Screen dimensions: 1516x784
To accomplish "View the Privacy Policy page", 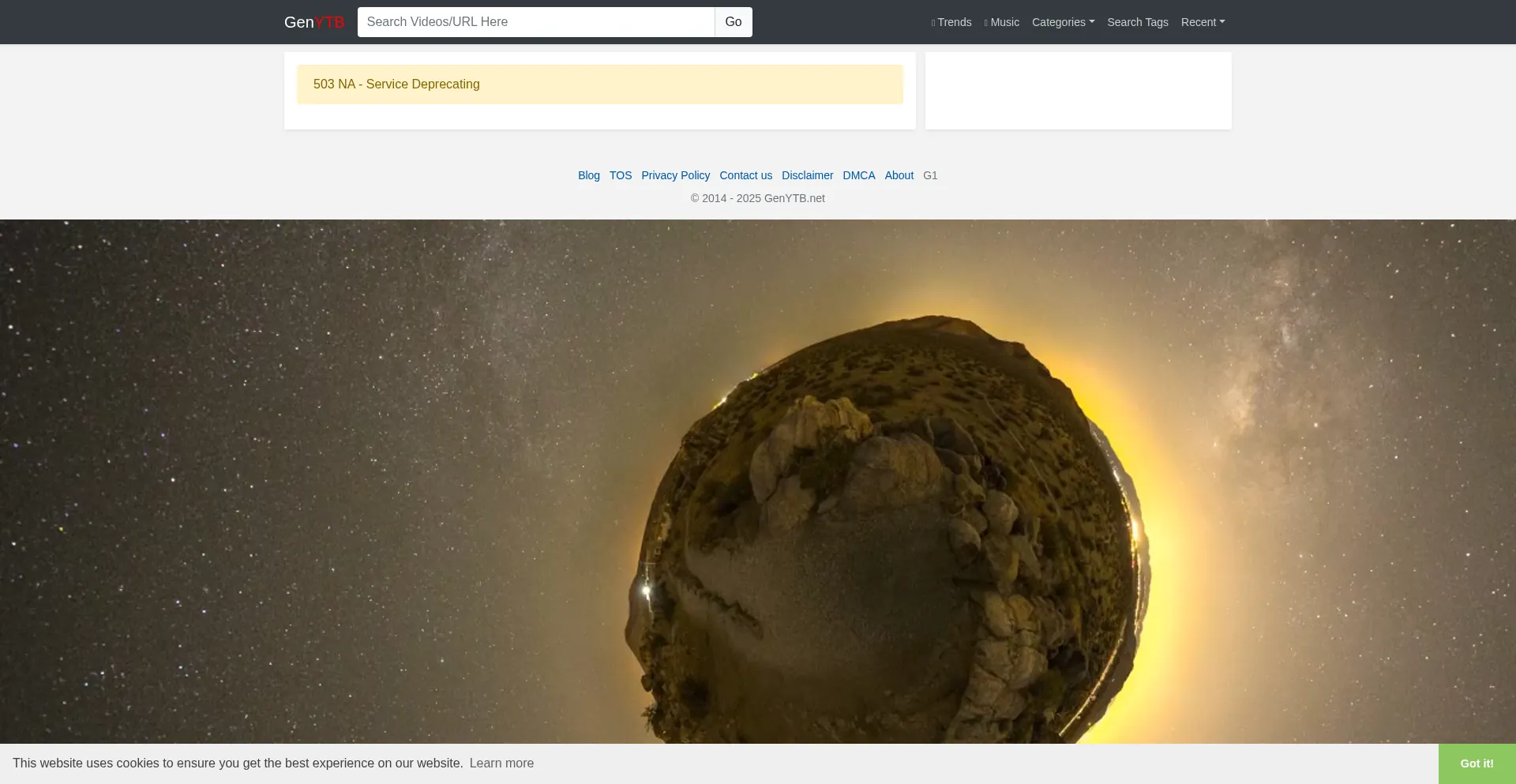I will 675,175.
